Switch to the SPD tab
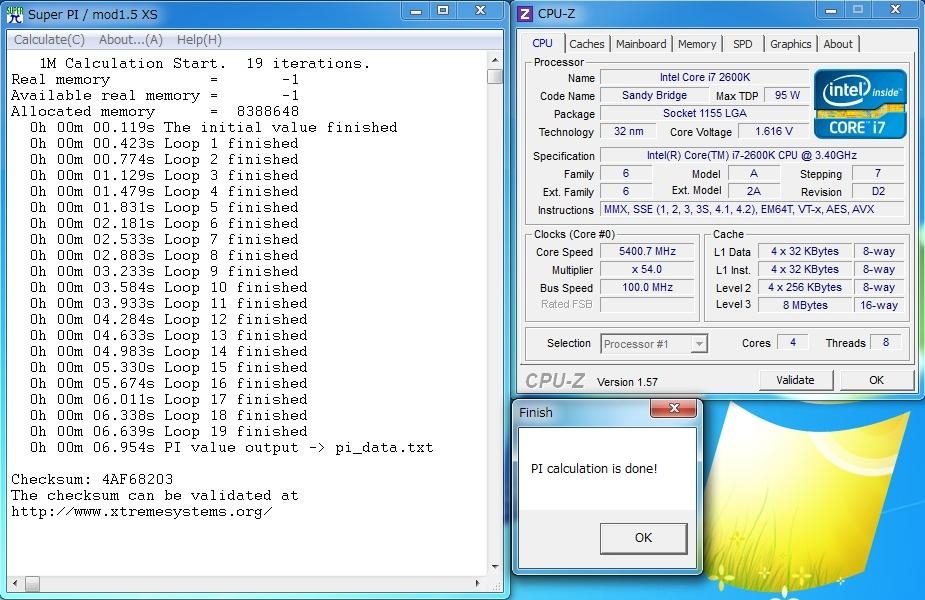Viewport: 925px width, 600px height. tap(742, 44)
